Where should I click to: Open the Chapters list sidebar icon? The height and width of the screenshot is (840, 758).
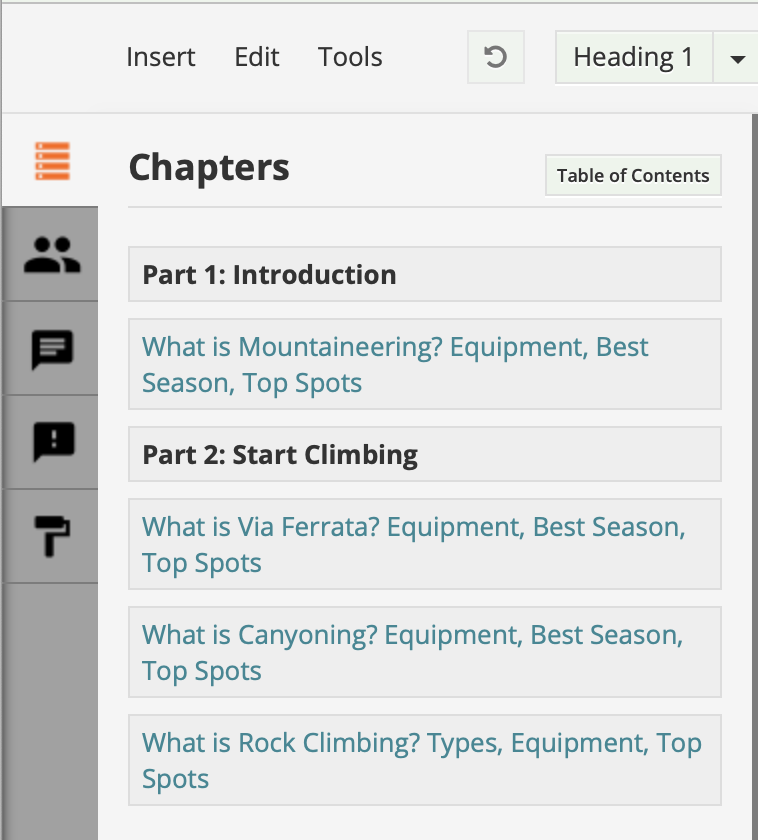point(52,161)
